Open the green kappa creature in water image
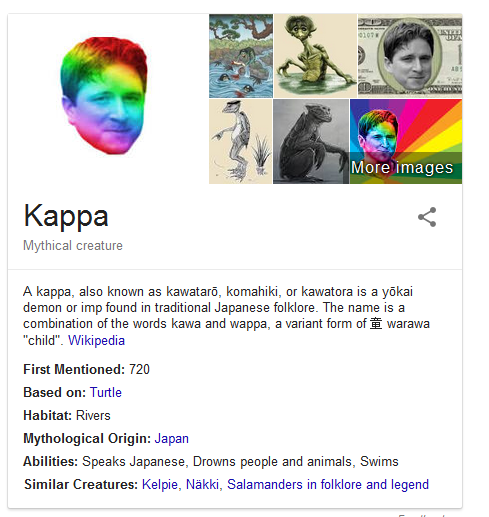This screenshot has height=517, width=489. tap(315, 56)
